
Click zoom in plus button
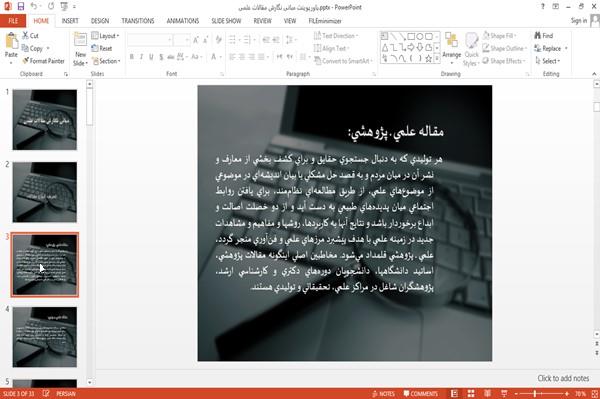point(567,394)
